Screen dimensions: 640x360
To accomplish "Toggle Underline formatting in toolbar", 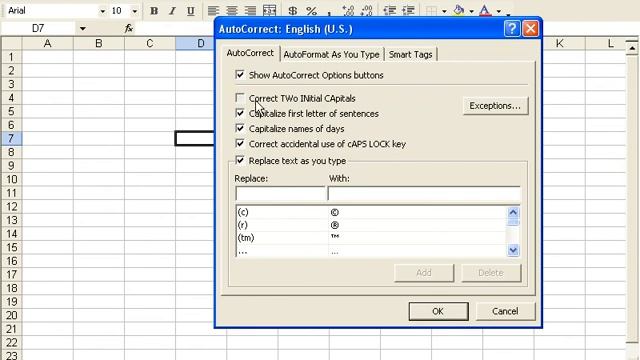I will point(190,11).
